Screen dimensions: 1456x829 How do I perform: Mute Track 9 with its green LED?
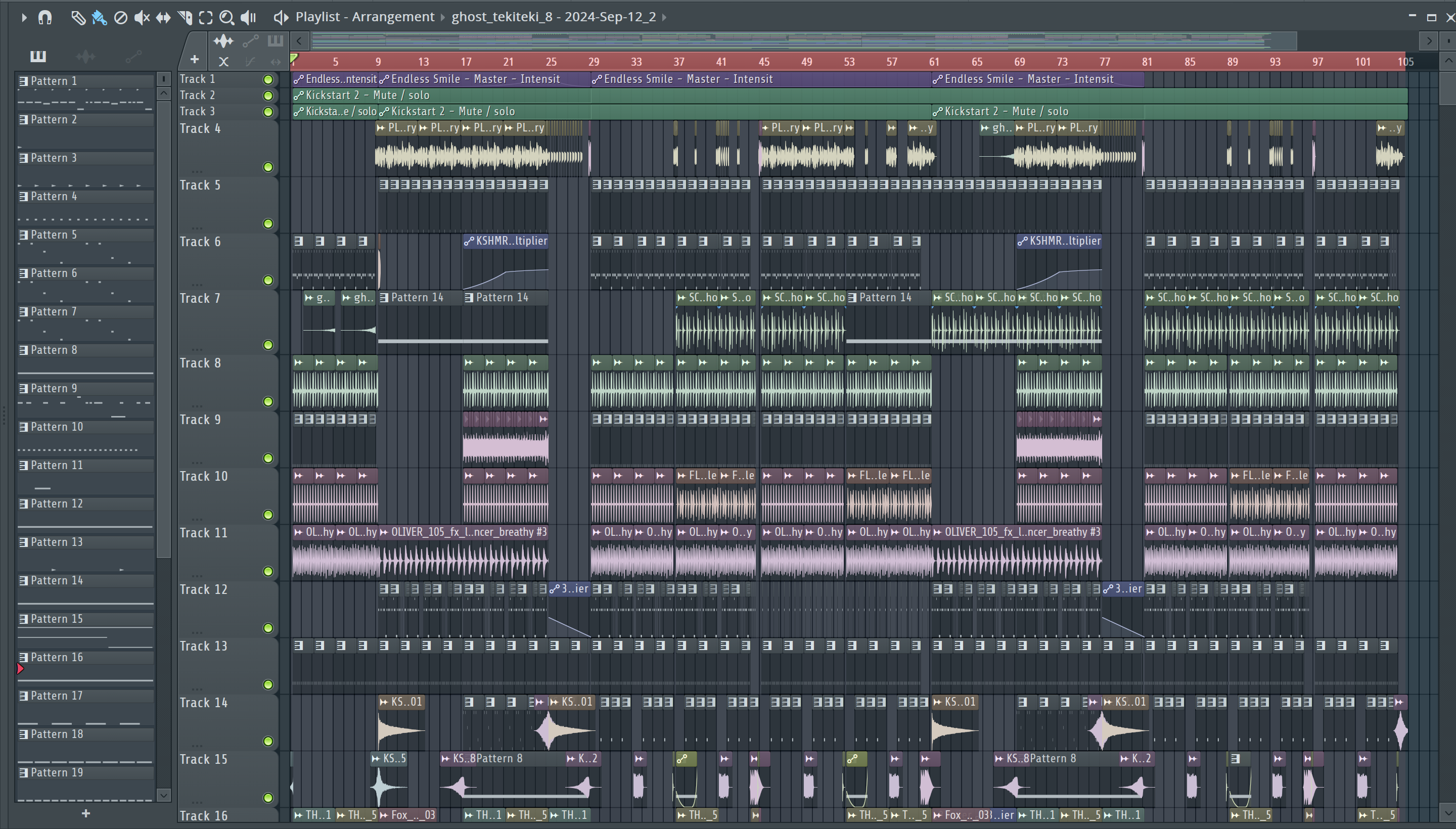(267, 458)
